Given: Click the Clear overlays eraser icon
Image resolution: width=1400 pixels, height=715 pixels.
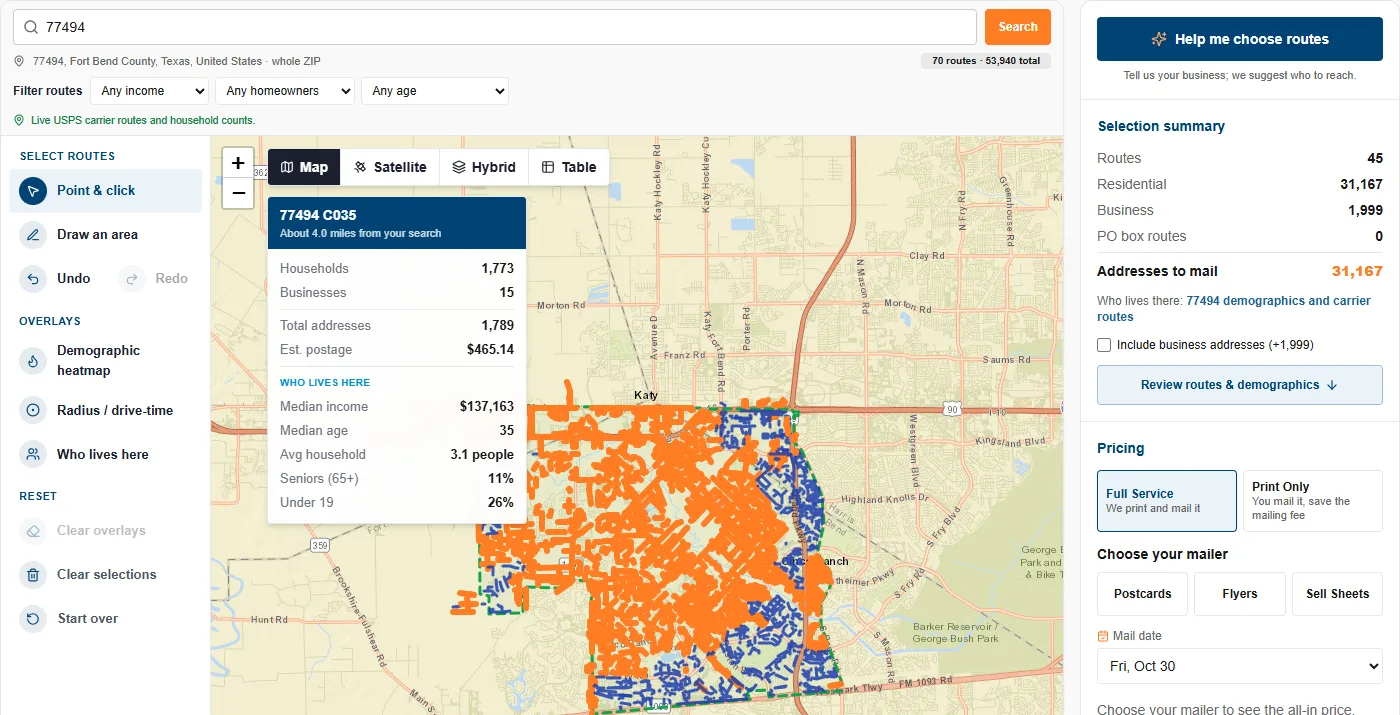Looking at the screenshot, I should tap(33, 530).
